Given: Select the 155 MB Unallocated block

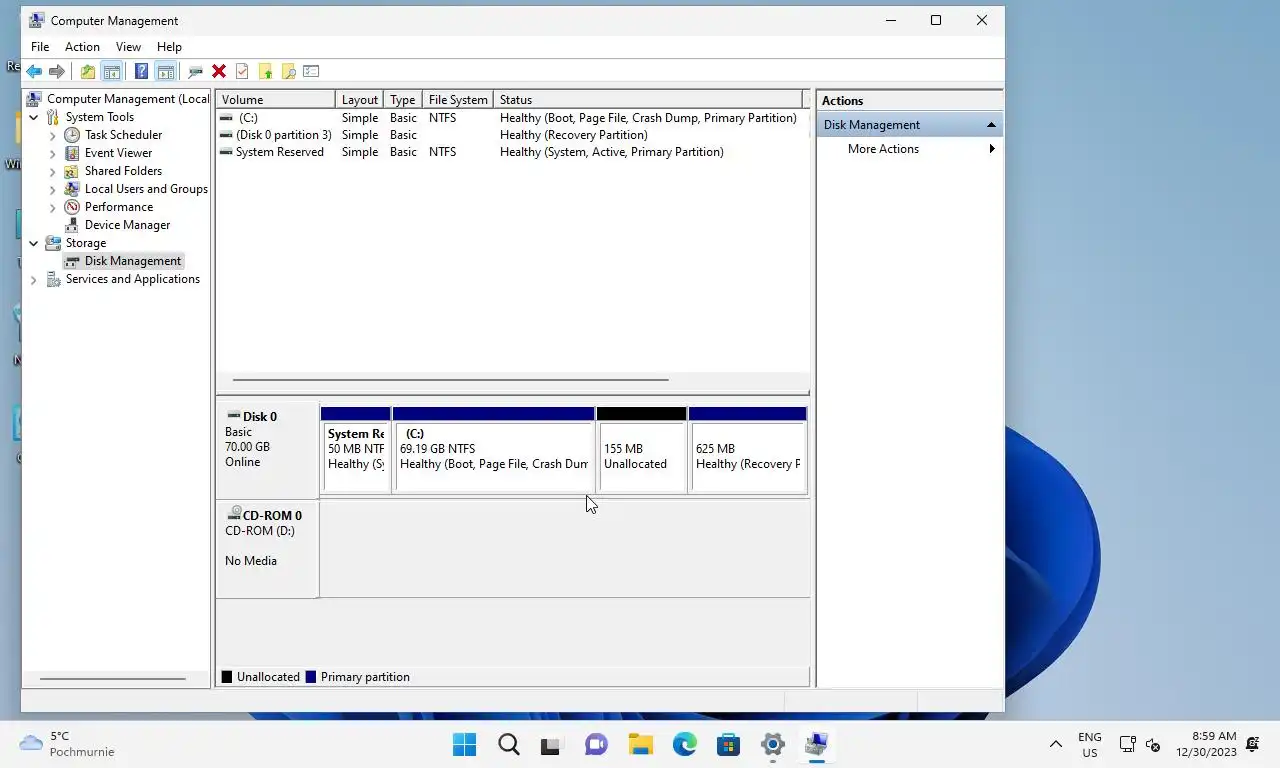Looking at the screenshot, I should tap(642, 450).
